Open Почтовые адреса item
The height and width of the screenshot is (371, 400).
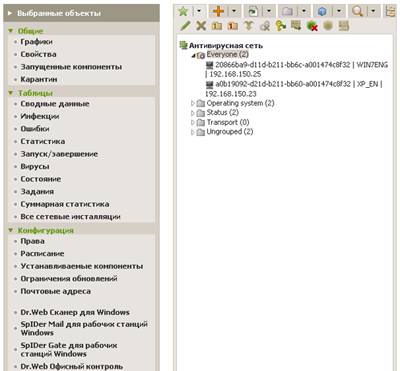coord(55,291)
